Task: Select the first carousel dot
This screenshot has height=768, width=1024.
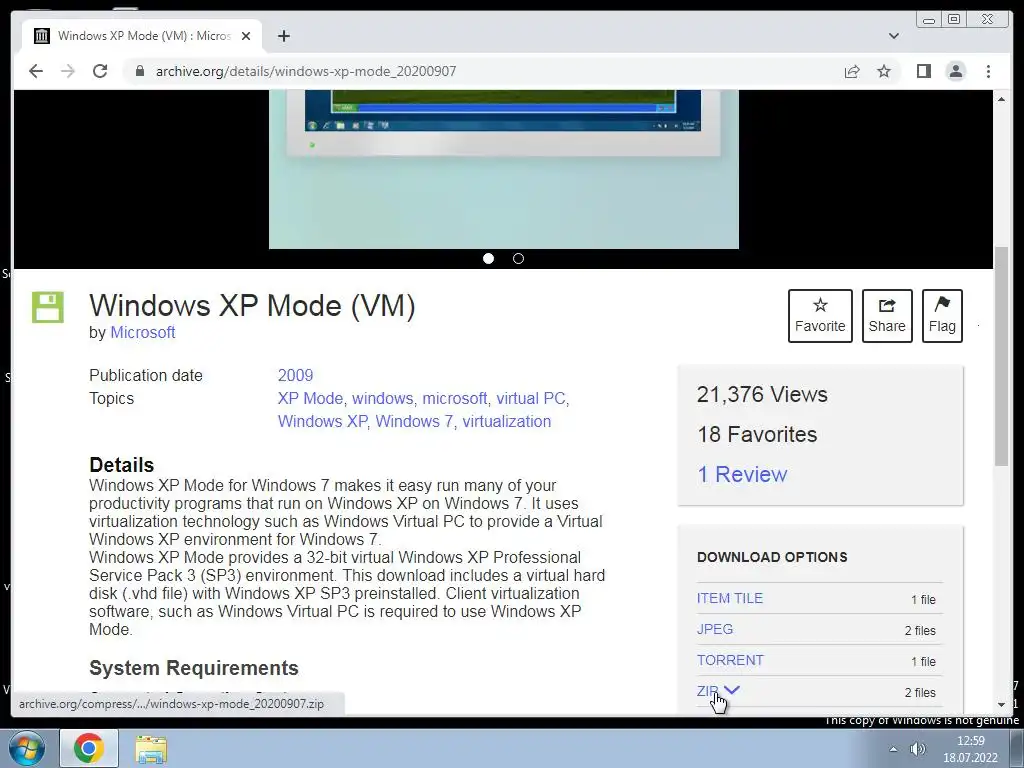Action: point(488,259)
